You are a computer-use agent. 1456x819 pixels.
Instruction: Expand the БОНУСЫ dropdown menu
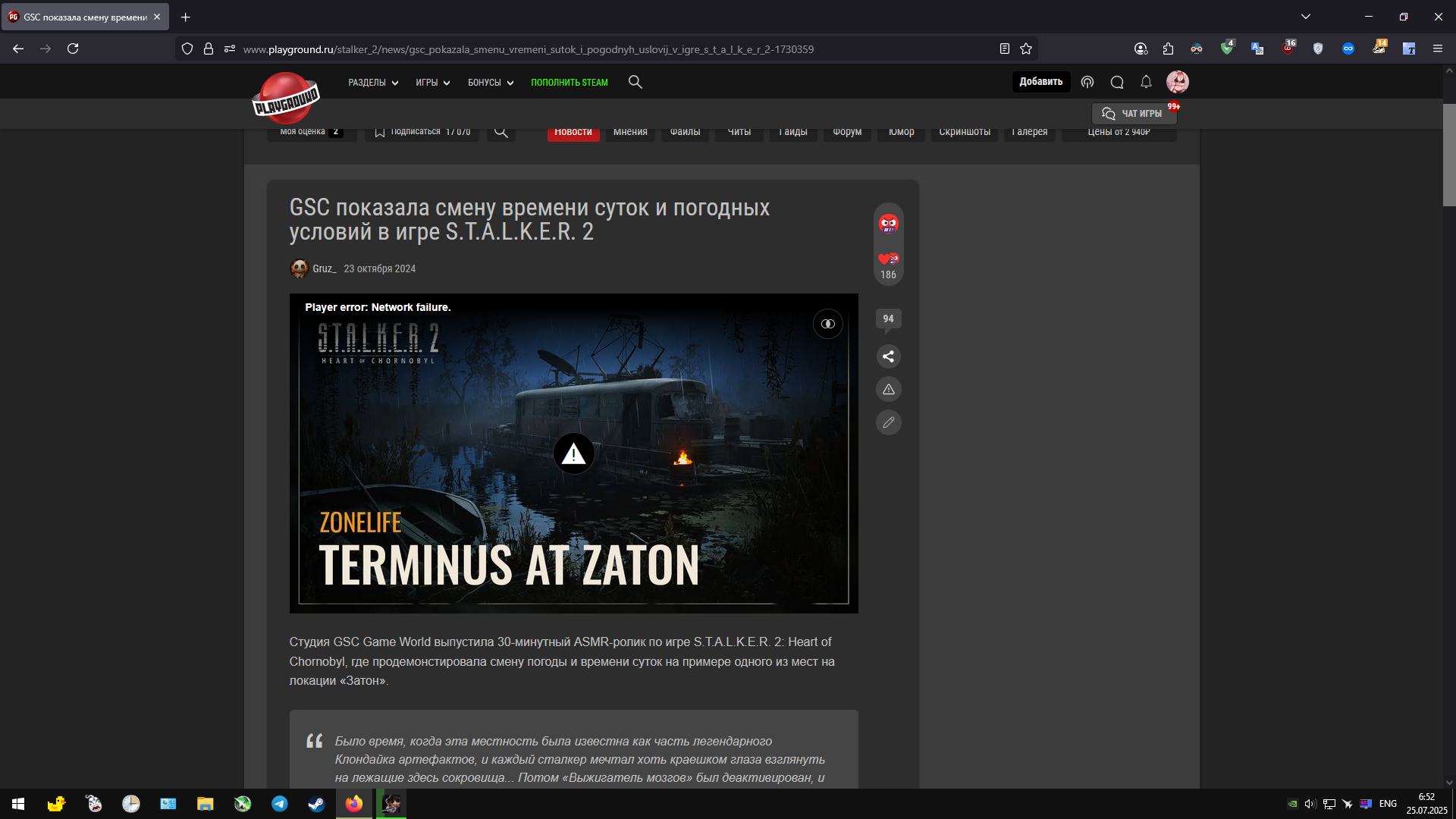[491, 83]
